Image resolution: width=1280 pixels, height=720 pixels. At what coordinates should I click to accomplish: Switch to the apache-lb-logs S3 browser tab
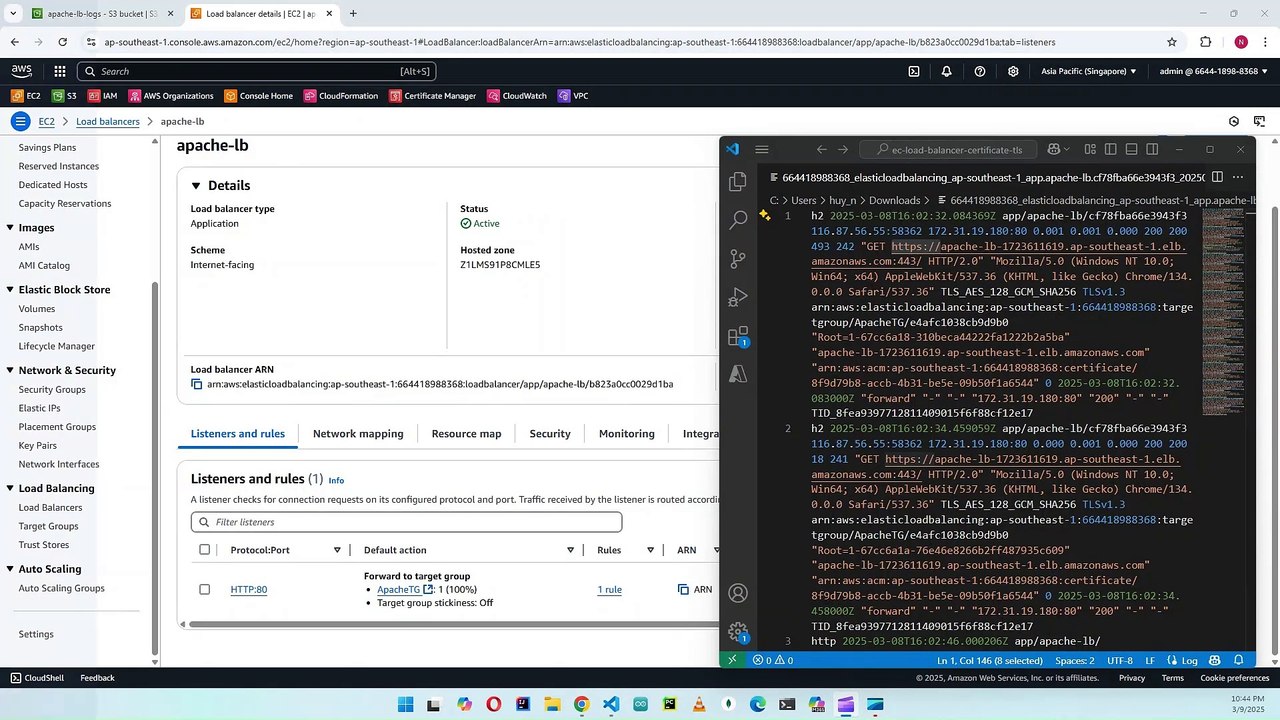(x=100, y=14)
